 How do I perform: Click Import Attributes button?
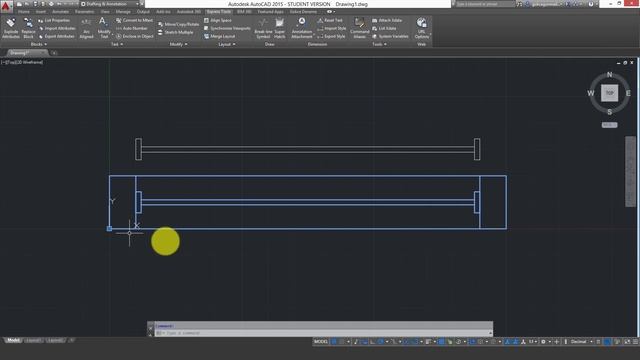click(57, 28)
